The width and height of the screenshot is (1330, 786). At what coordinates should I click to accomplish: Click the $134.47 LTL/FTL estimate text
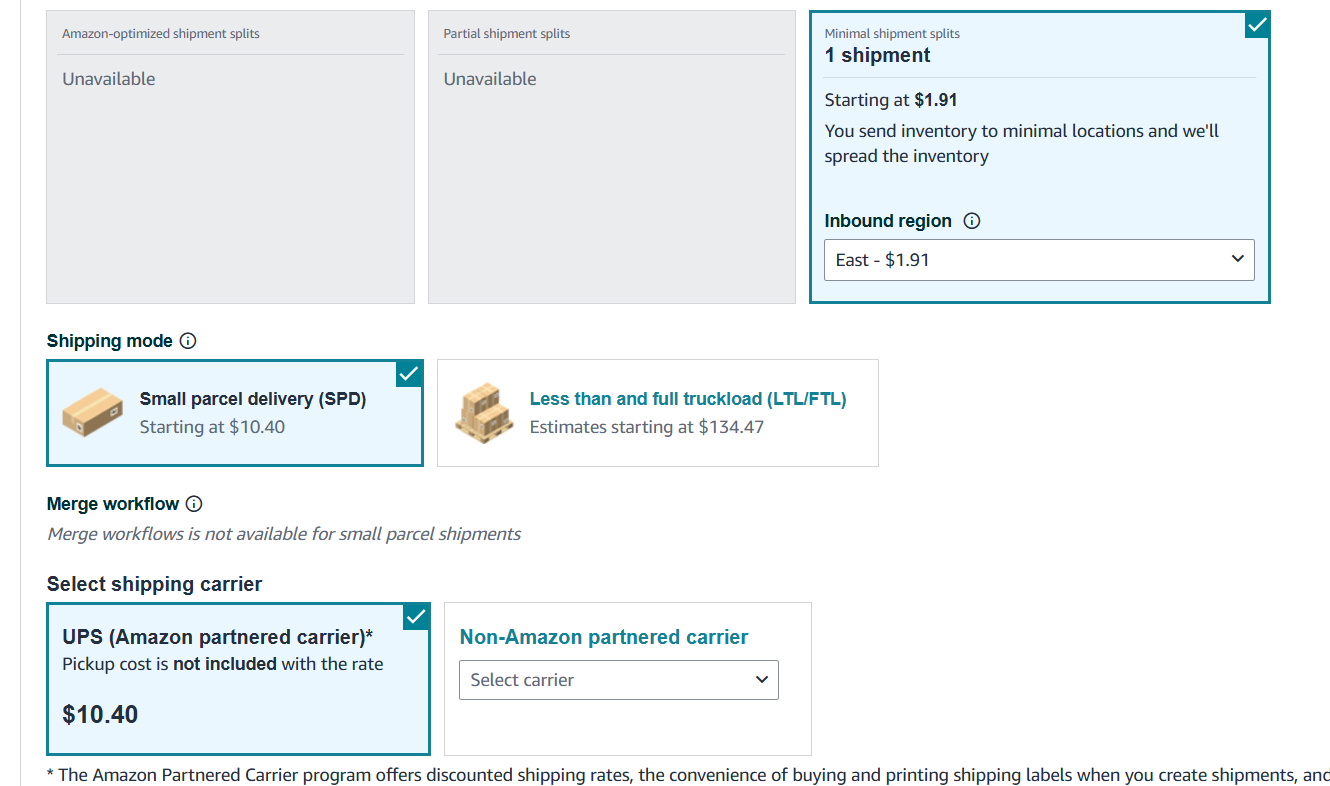tap(730, 427)
